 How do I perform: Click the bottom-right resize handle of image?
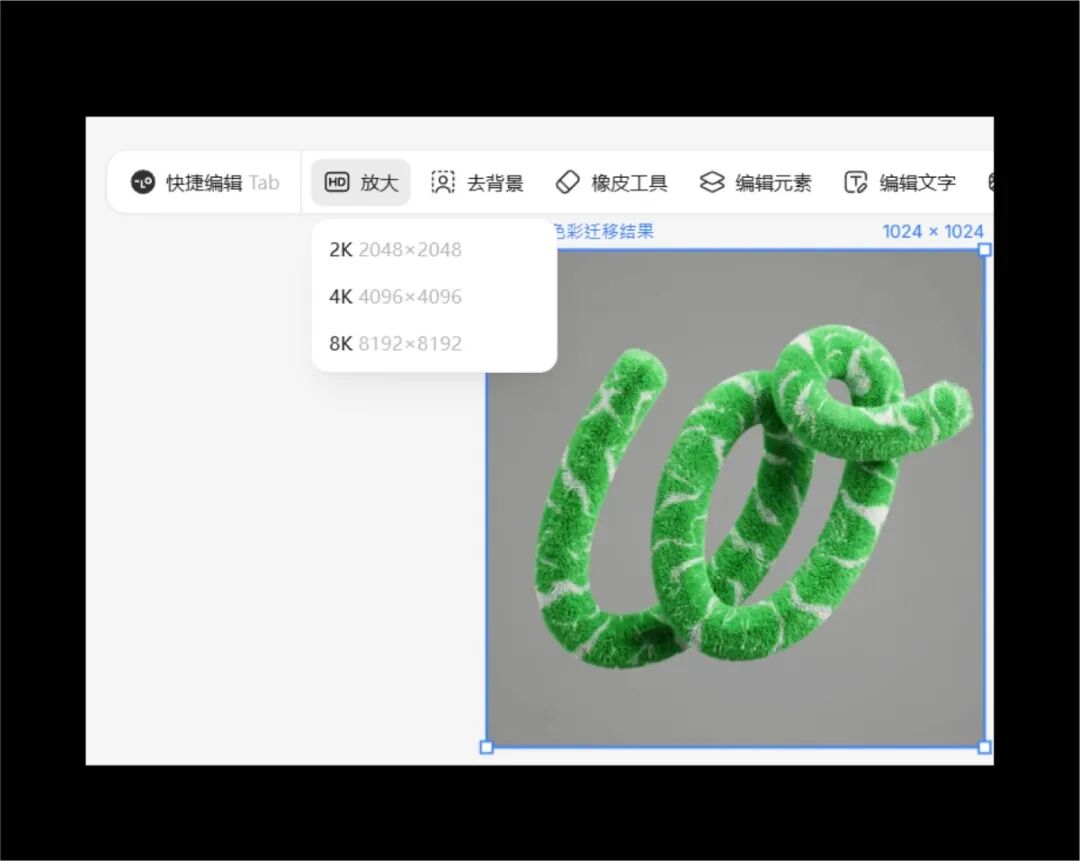pyautogui.click(x=984, y=747)
